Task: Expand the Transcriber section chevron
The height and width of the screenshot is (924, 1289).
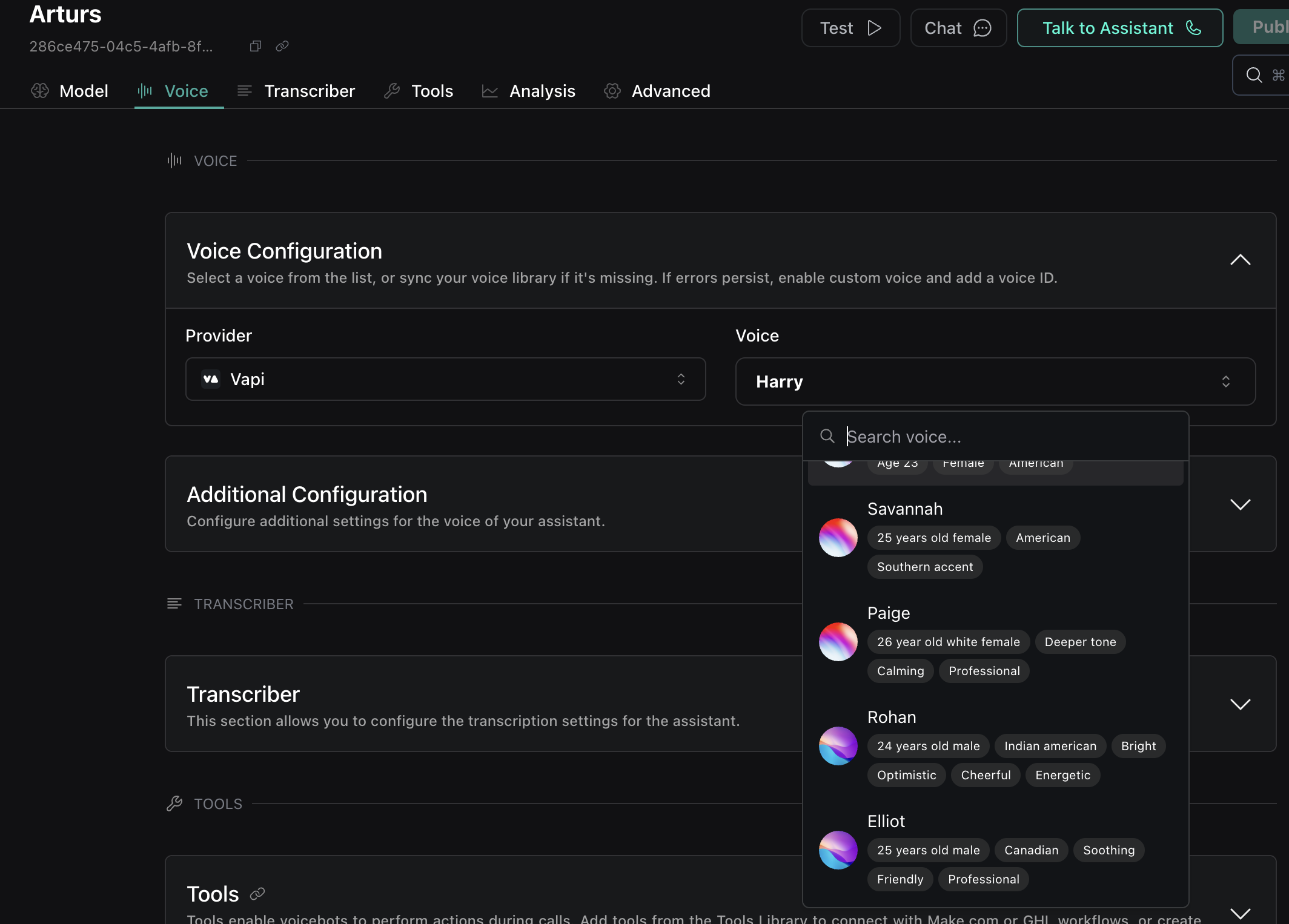Action: tap(1240, 704)
